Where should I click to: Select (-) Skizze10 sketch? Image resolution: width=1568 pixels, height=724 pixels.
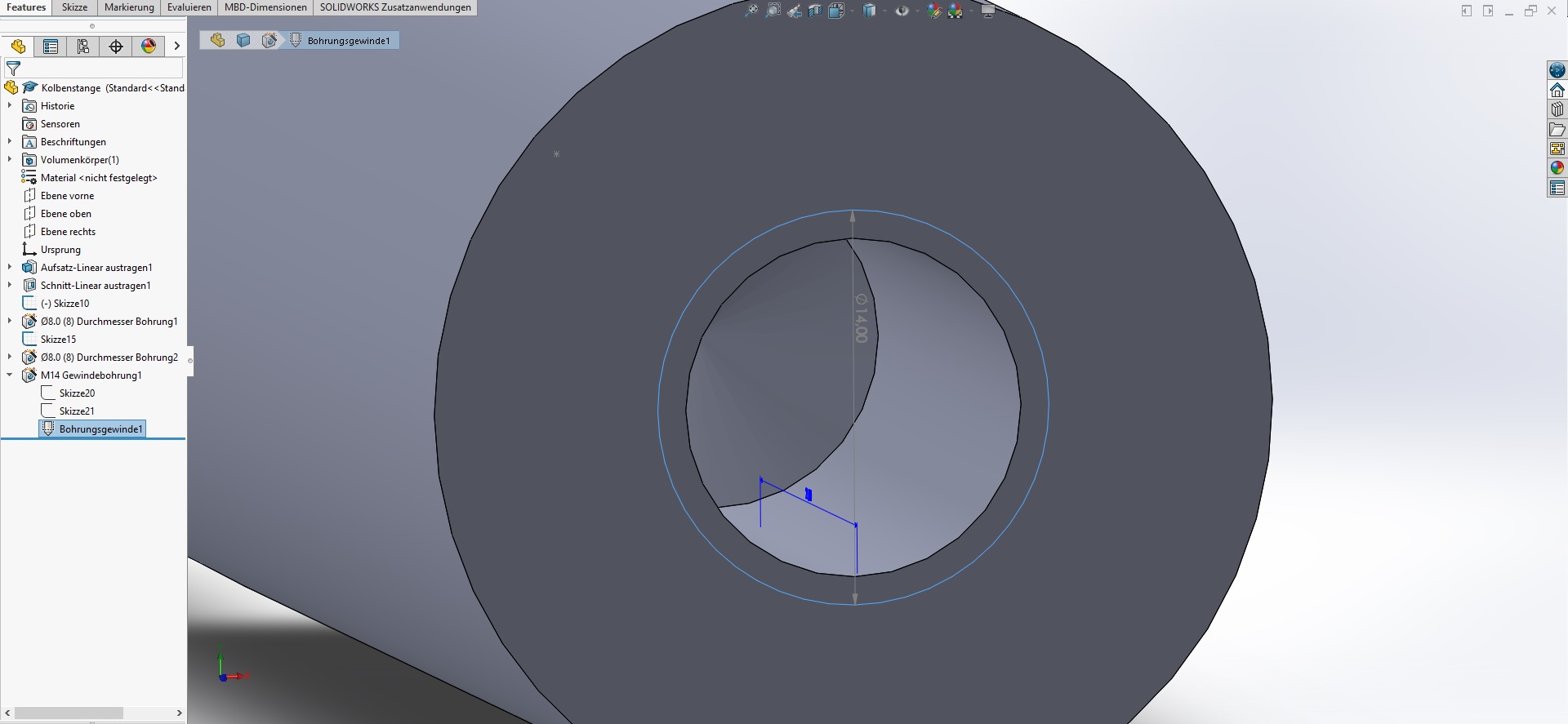[x=56, y=304]
